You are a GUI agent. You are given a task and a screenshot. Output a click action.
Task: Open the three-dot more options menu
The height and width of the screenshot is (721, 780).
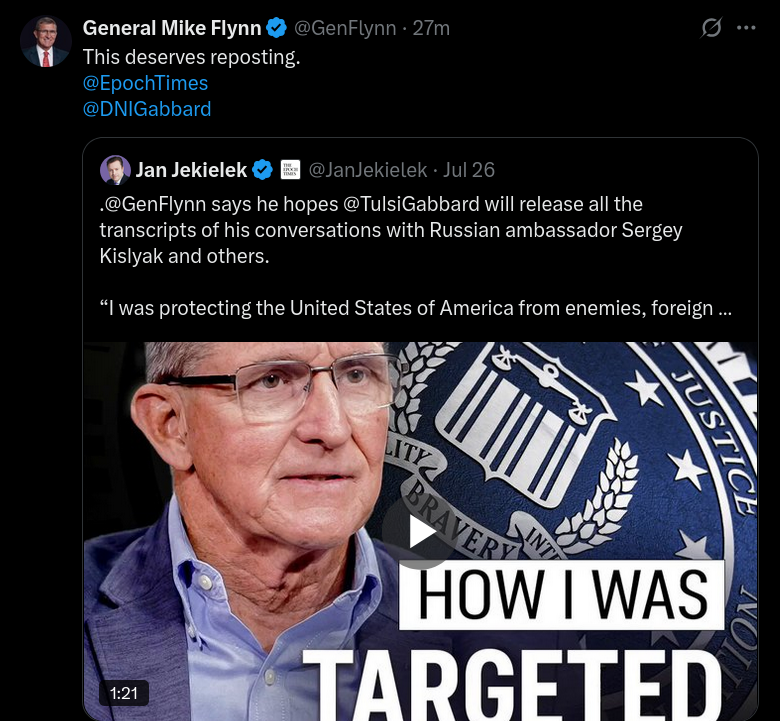tap(746, 28)
